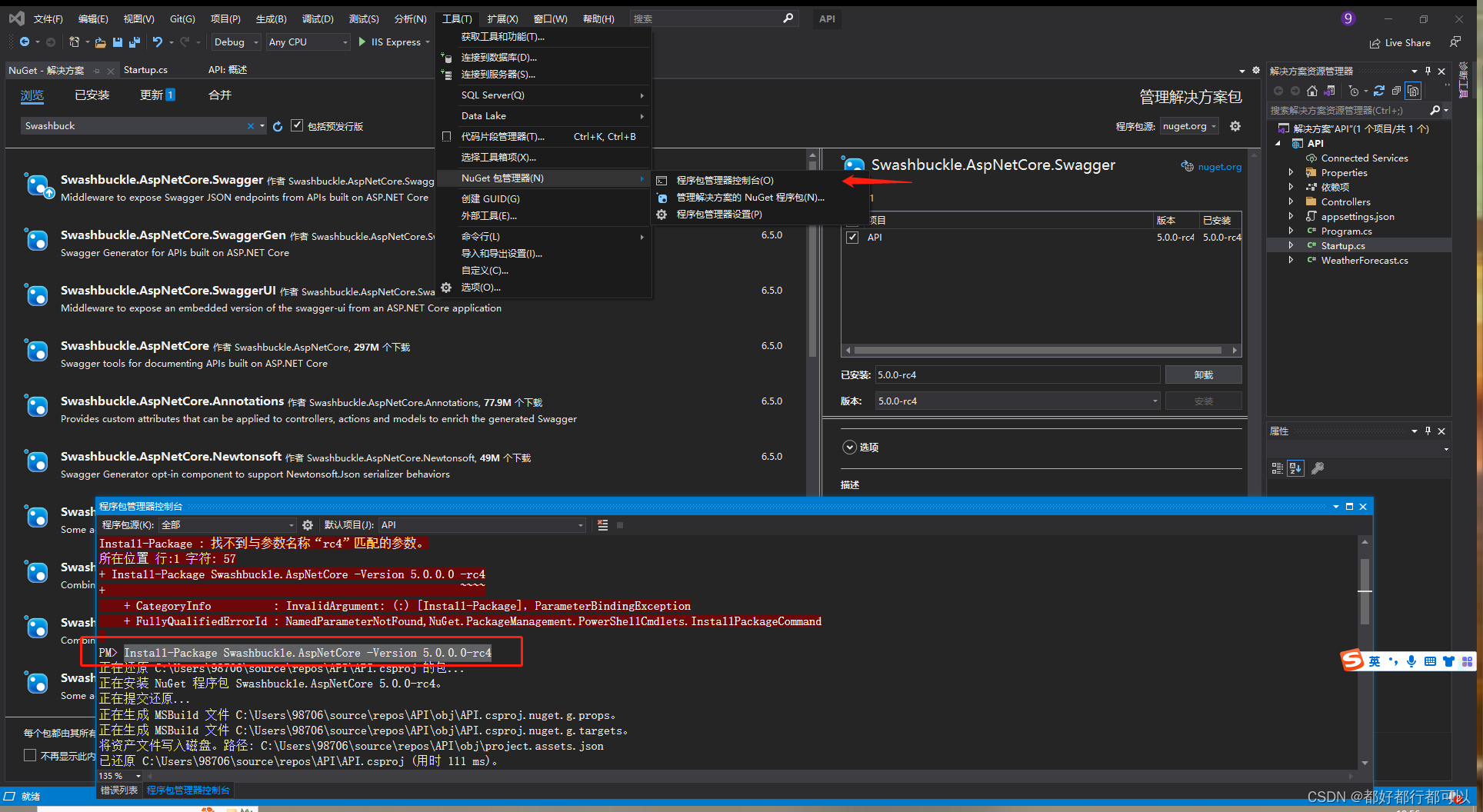The height and width of the screenshot is (812, 1483).
Task: Switch to Installed packages tab
Action: 92,95
